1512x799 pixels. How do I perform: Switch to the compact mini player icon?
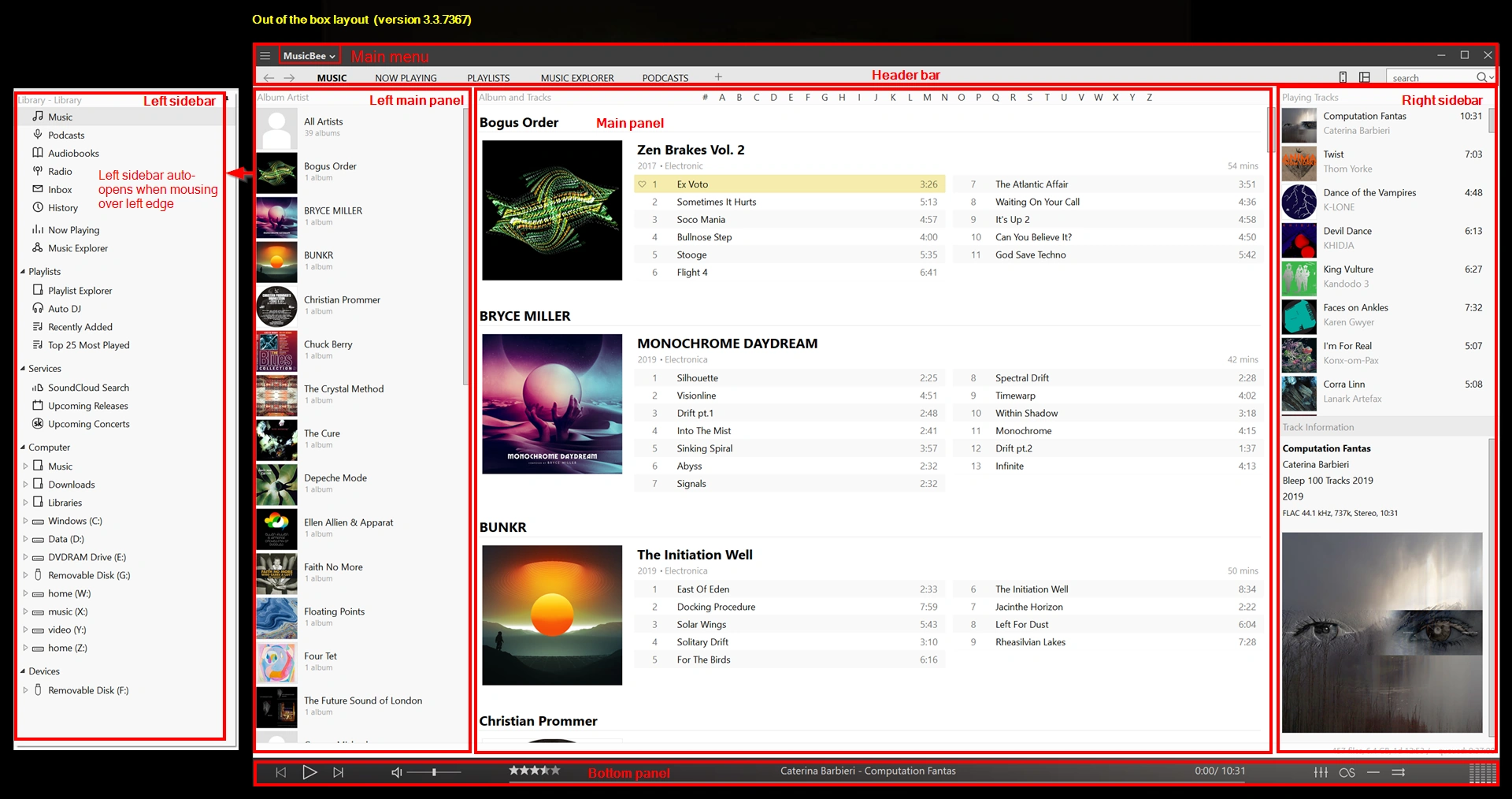tap(1343, 76)
